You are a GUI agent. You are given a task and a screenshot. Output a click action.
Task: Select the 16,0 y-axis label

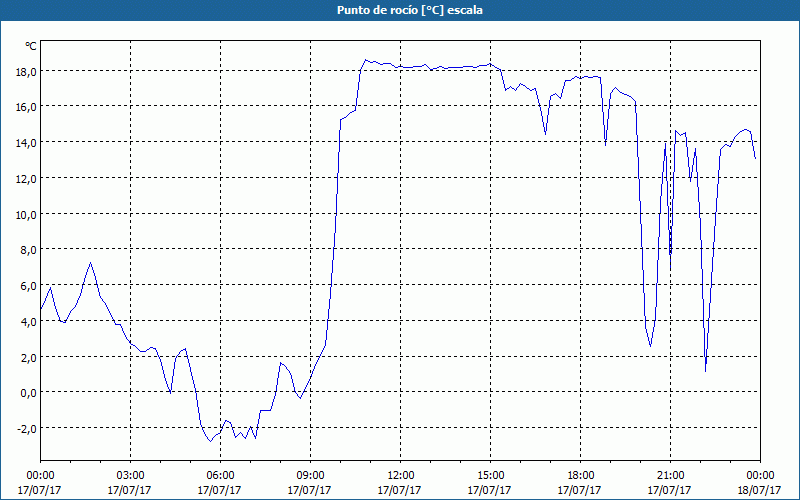[26, 107]
